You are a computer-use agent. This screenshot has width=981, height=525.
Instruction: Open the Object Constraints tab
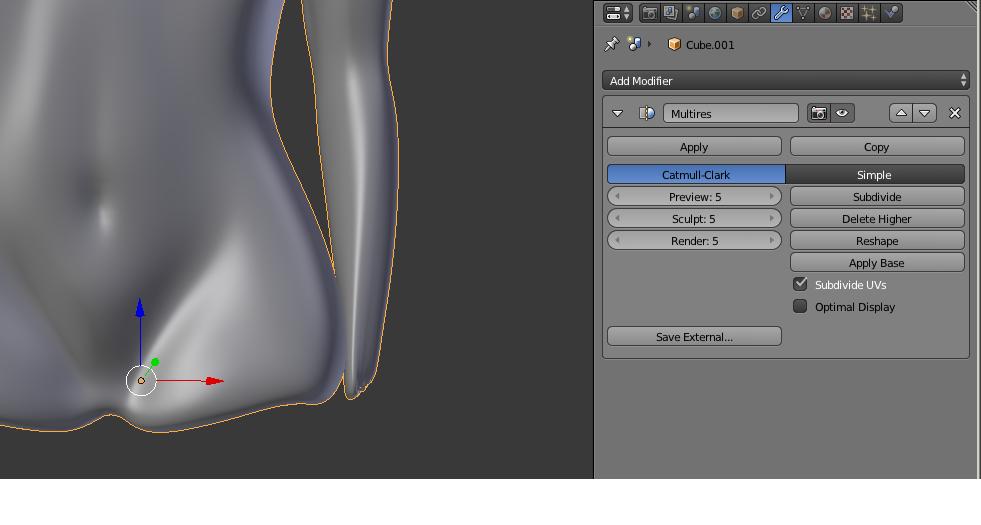[759, 13]
